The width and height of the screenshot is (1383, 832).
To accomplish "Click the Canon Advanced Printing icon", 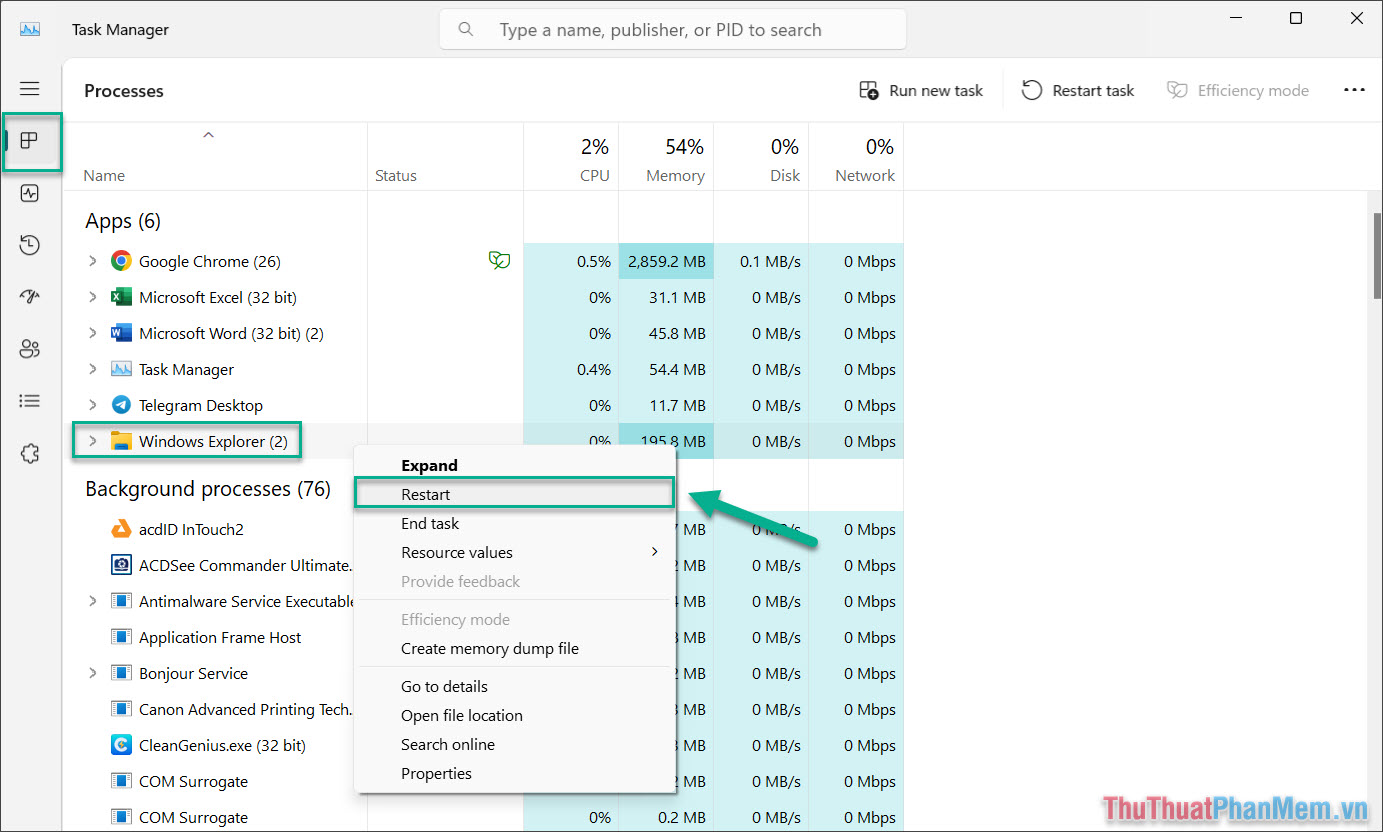I will point(121,709).
